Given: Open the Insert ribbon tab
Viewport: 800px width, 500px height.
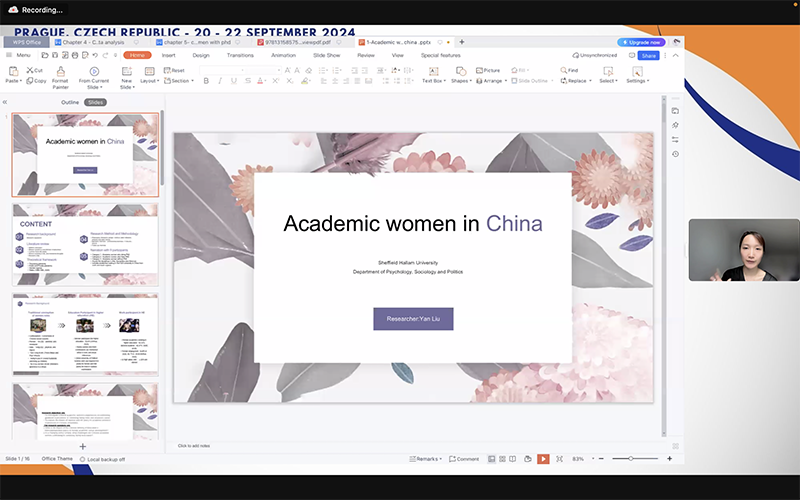Looking at the screenshot, I should point(168,55).
